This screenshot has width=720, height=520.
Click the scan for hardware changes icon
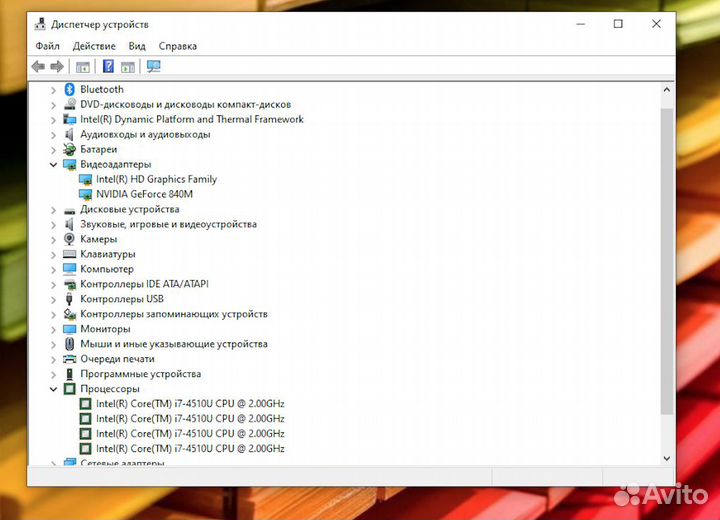click(x=153, y=67)
